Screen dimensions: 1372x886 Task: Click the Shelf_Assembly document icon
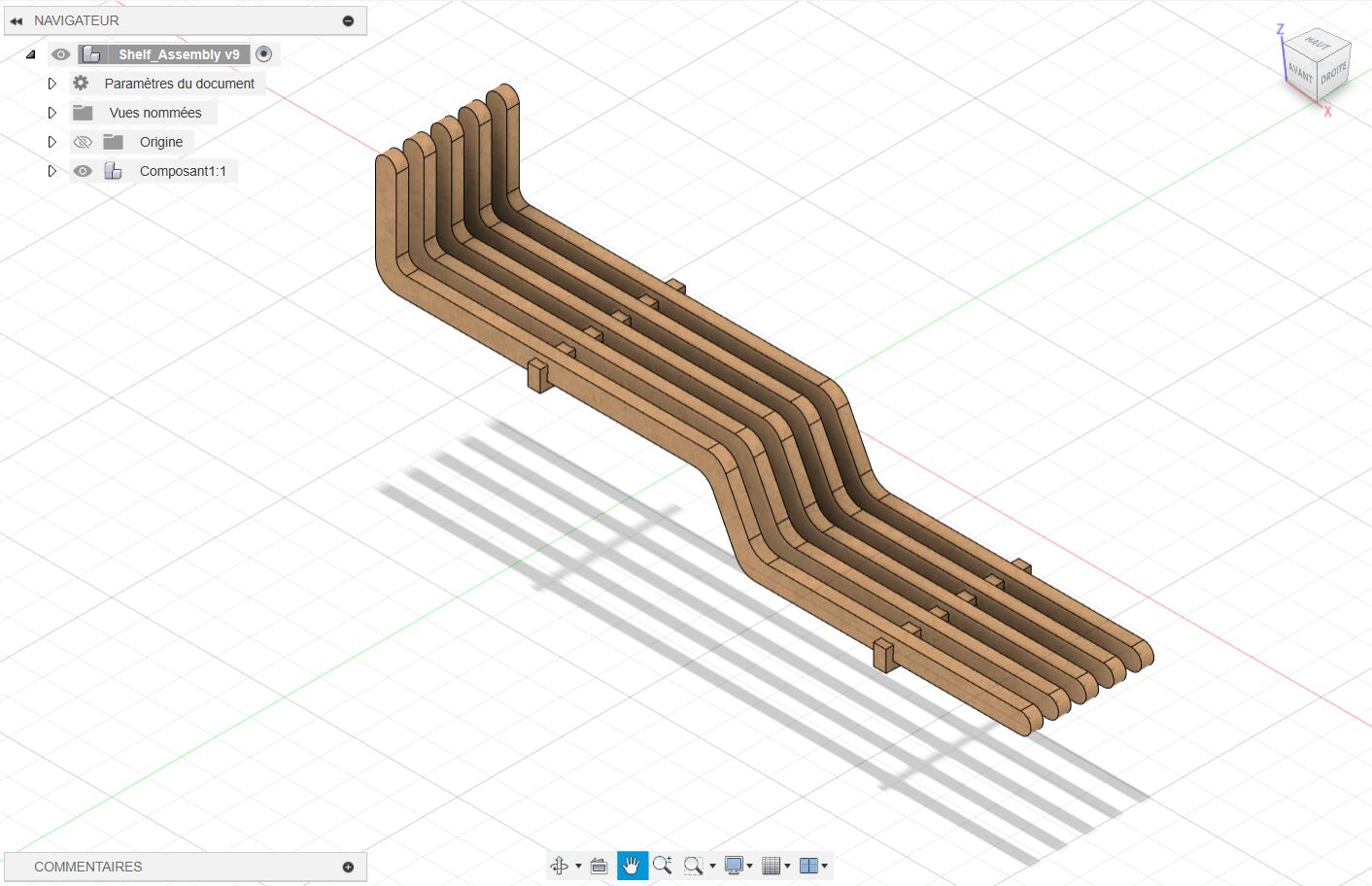(91, 54)
